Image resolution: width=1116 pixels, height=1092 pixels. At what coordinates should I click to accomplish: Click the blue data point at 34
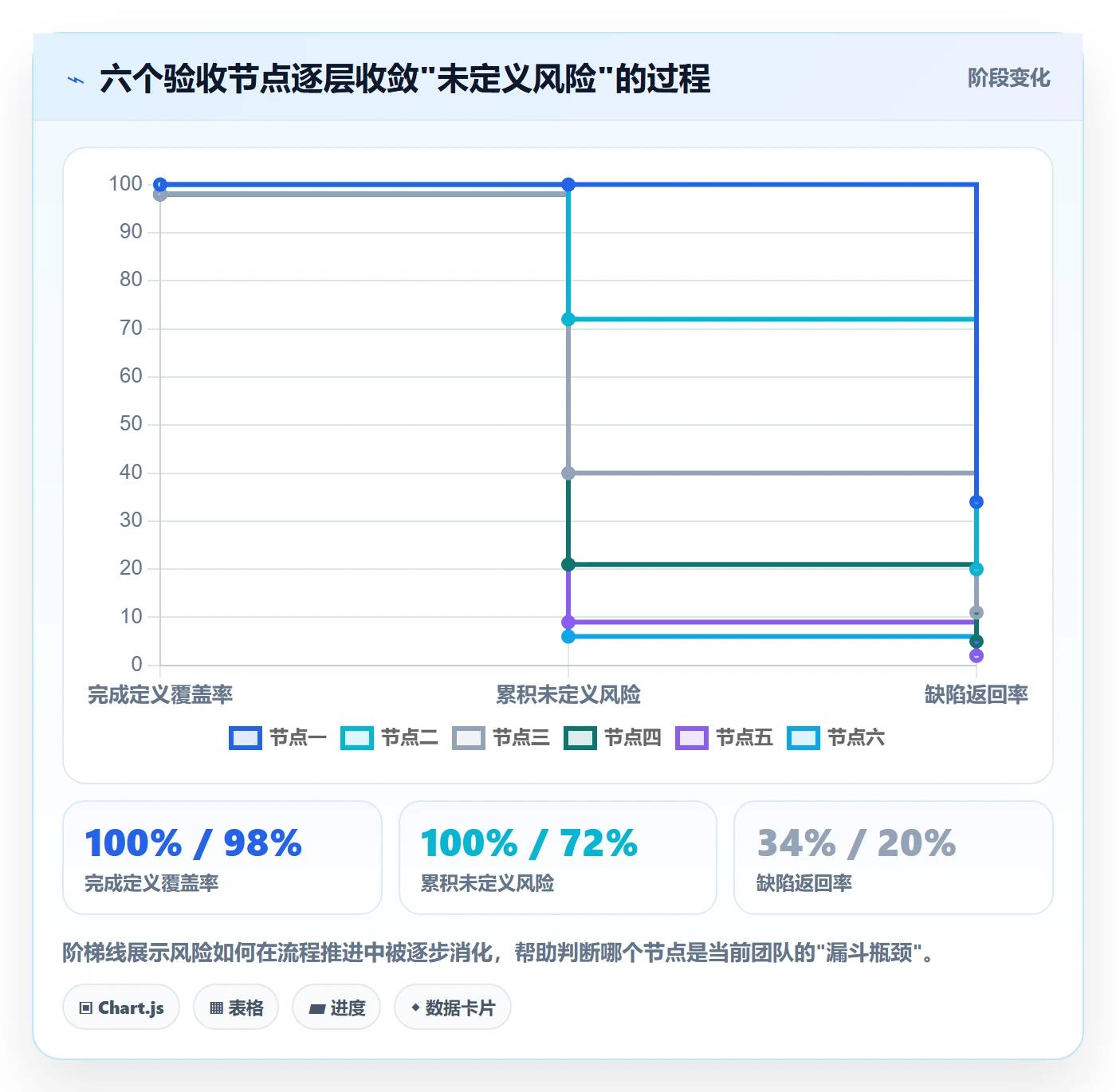(x=976, y=502)
